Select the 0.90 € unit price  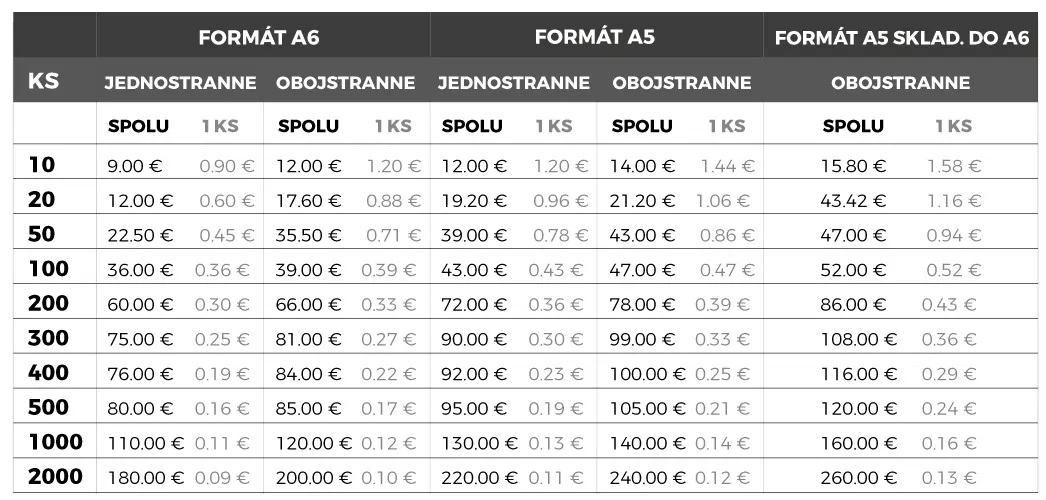coord(226,166)
